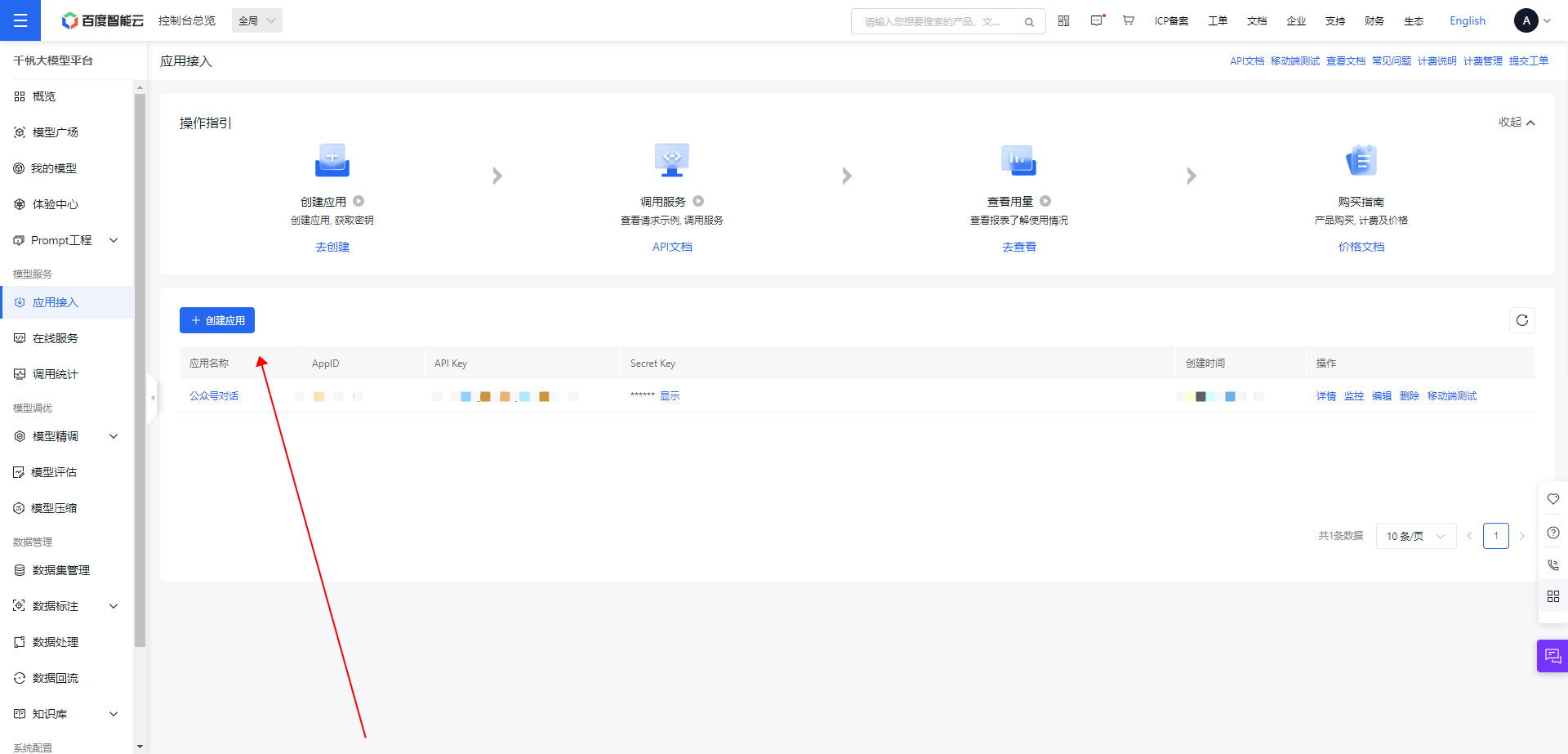
Task: Open the 10条/页 page size dropdown
Action: pos(1416,536)
